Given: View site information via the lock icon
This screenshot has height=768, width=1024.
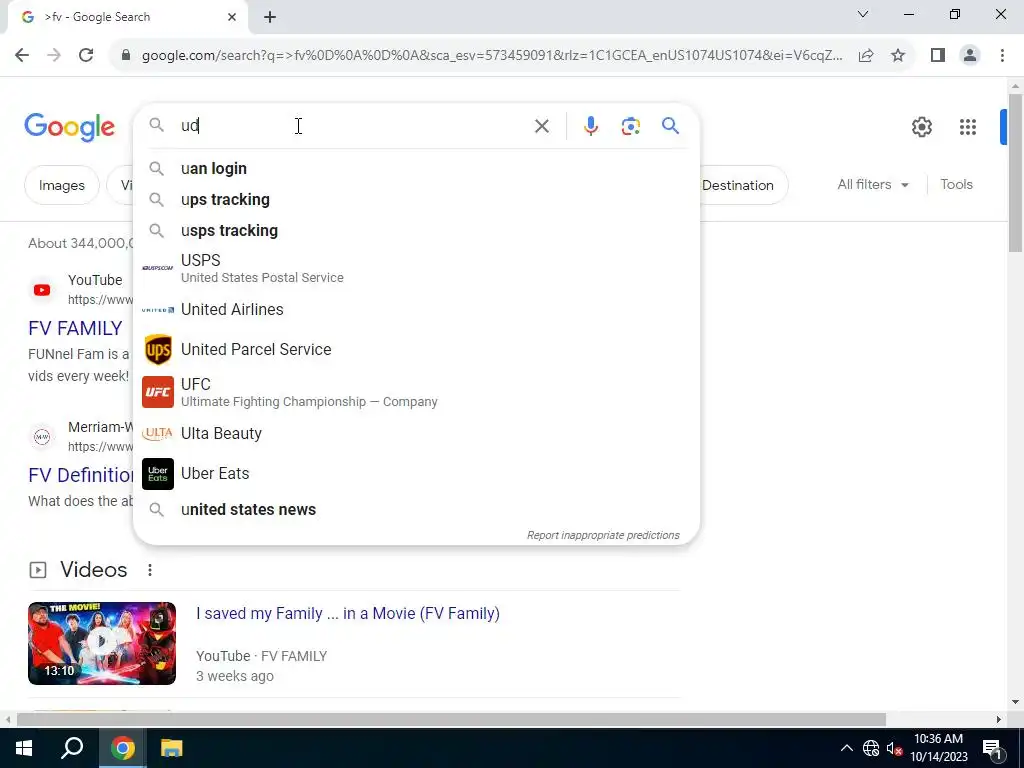Looking at the screenshot, I should [x=126, y=56].
